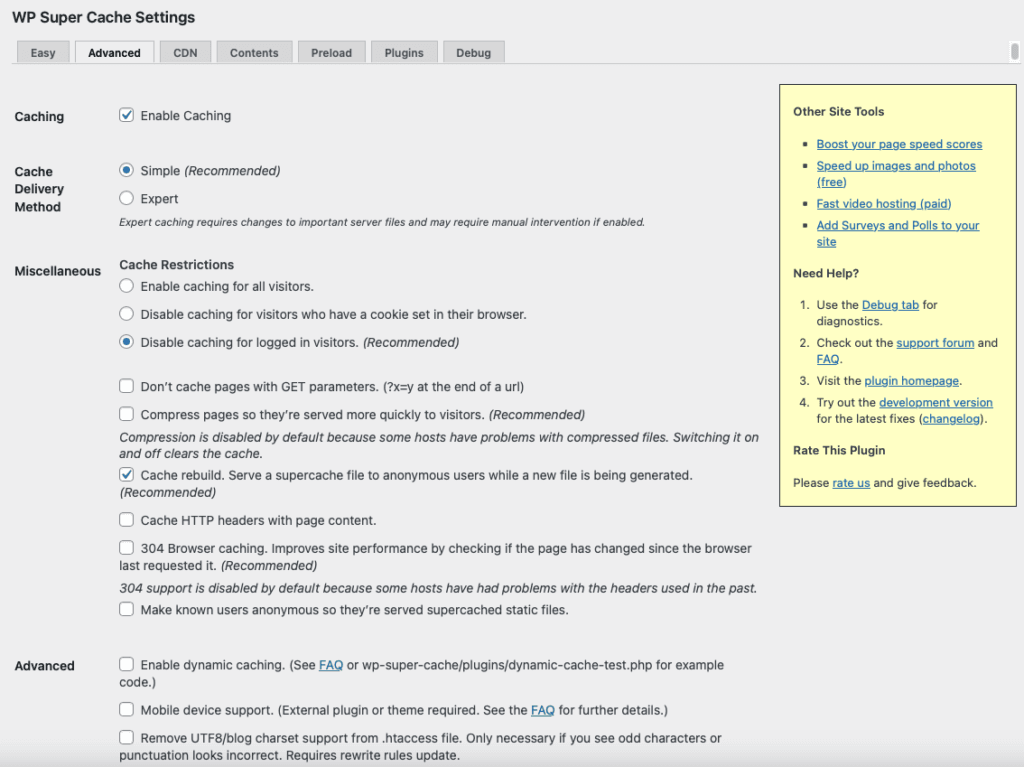
Task: Enable Compress pages checkbox
Action: (127, 415)
